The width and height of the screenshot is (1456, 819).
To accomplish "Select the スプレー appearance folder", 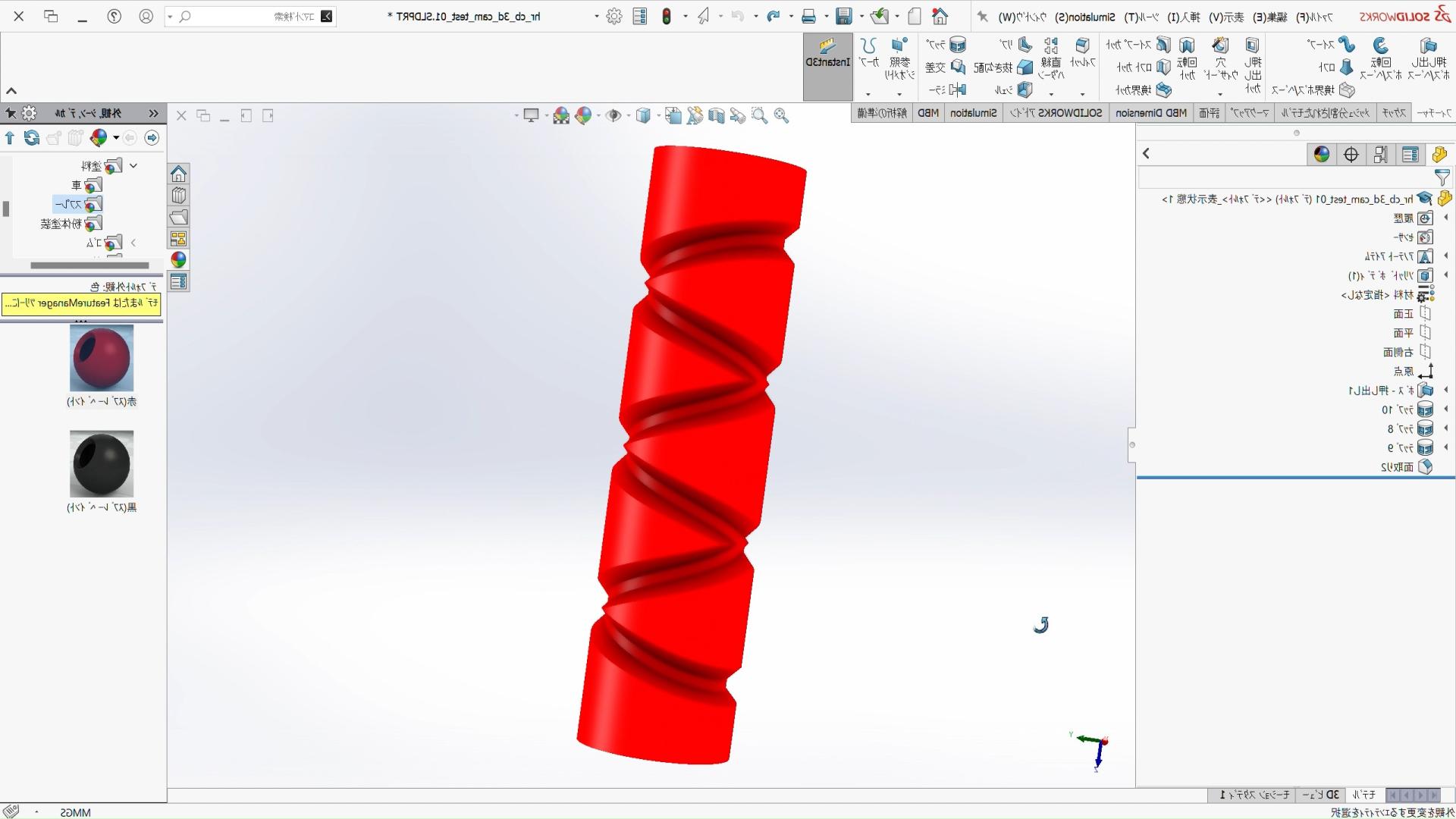I will click(x=78, y=205).
